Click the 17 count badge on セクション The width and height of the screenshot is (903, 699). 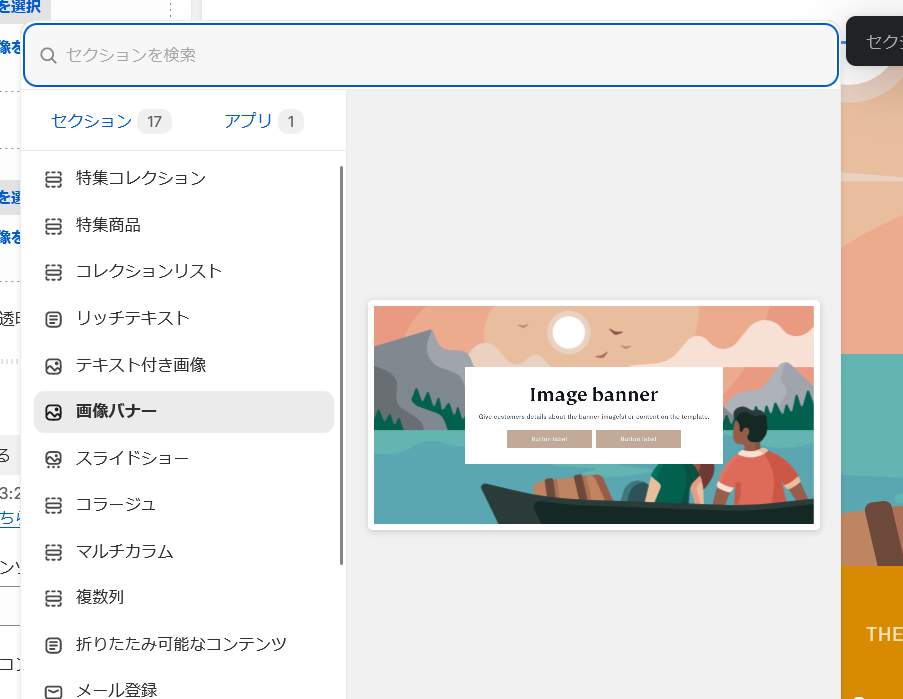(x=154, y=122)
